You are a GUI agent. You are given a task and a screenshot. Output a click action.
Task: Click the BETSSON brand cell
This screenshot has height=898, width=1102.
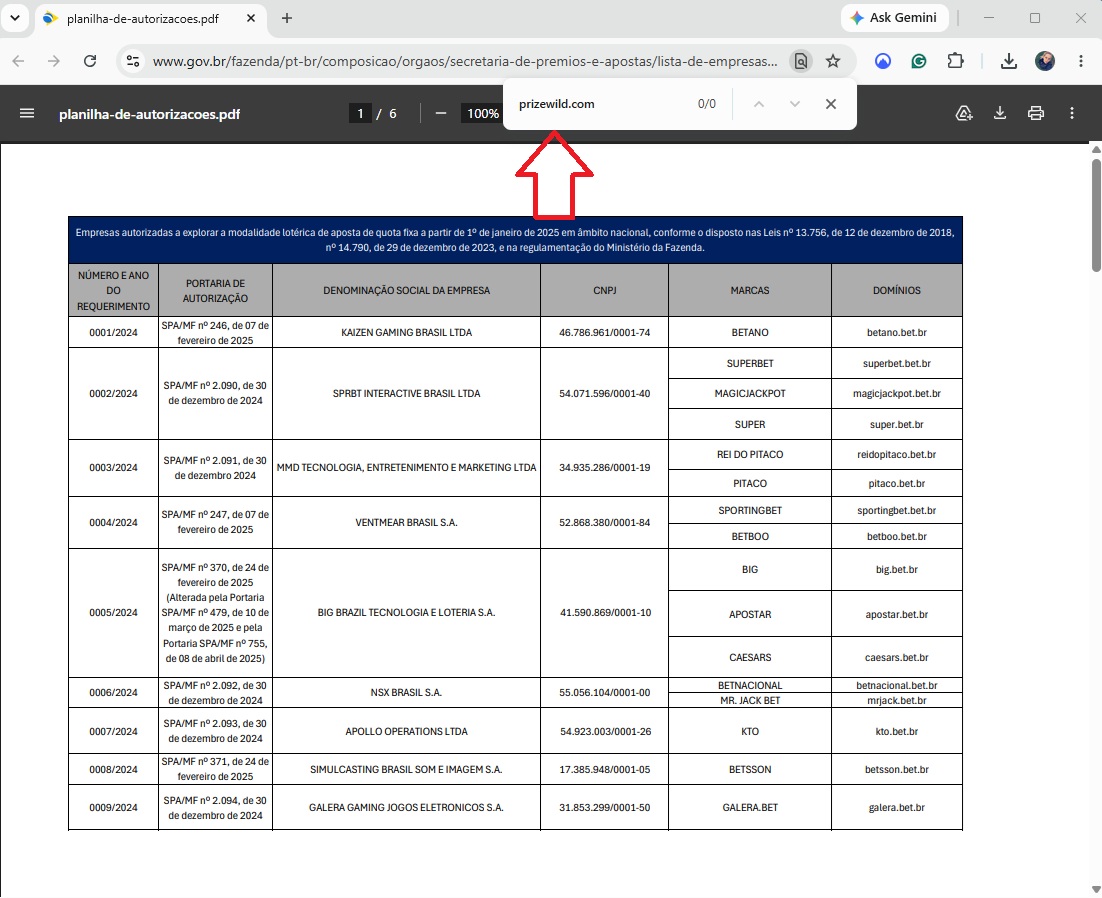point(750,769)
